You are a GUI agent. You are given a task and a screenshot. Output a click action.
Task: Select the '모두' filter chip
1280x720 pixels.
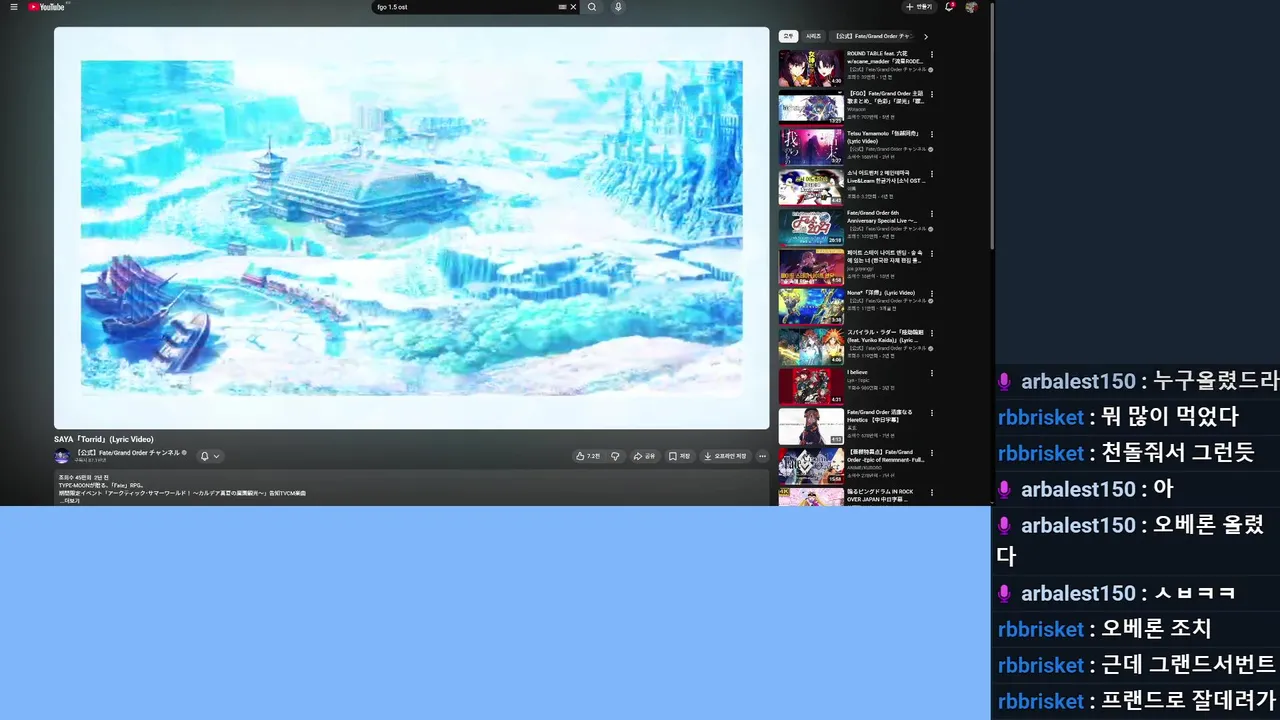[788, 36]
